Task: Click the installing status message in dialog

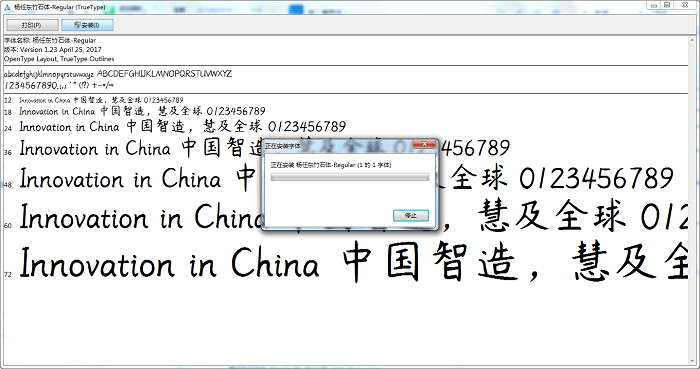Action: coord(331,165)
